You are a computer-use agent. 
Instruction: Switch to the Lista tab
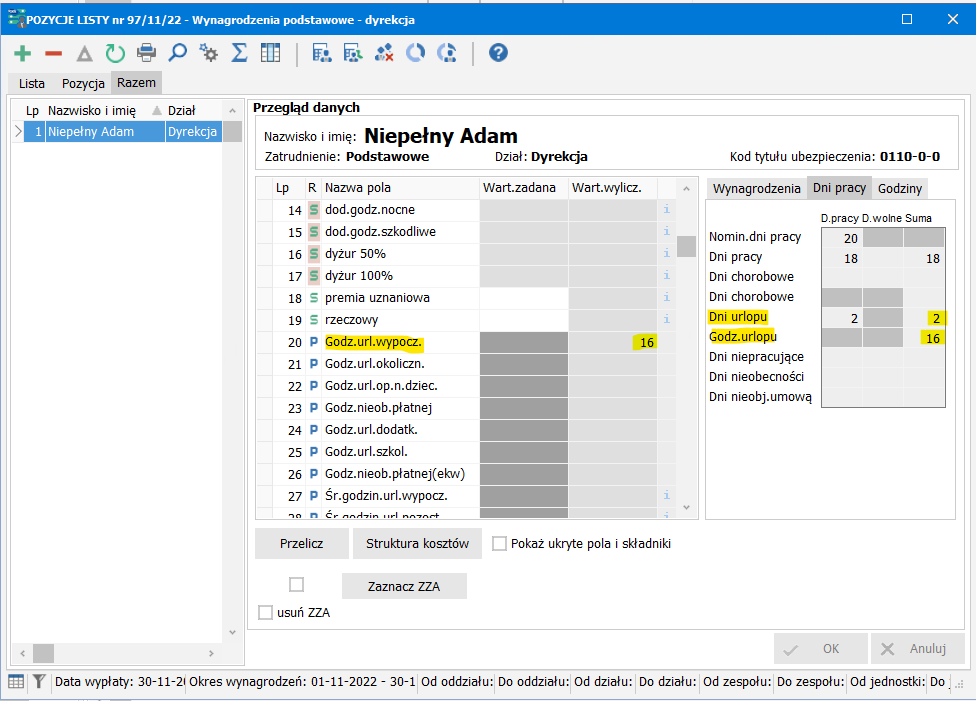click(32, 83)
